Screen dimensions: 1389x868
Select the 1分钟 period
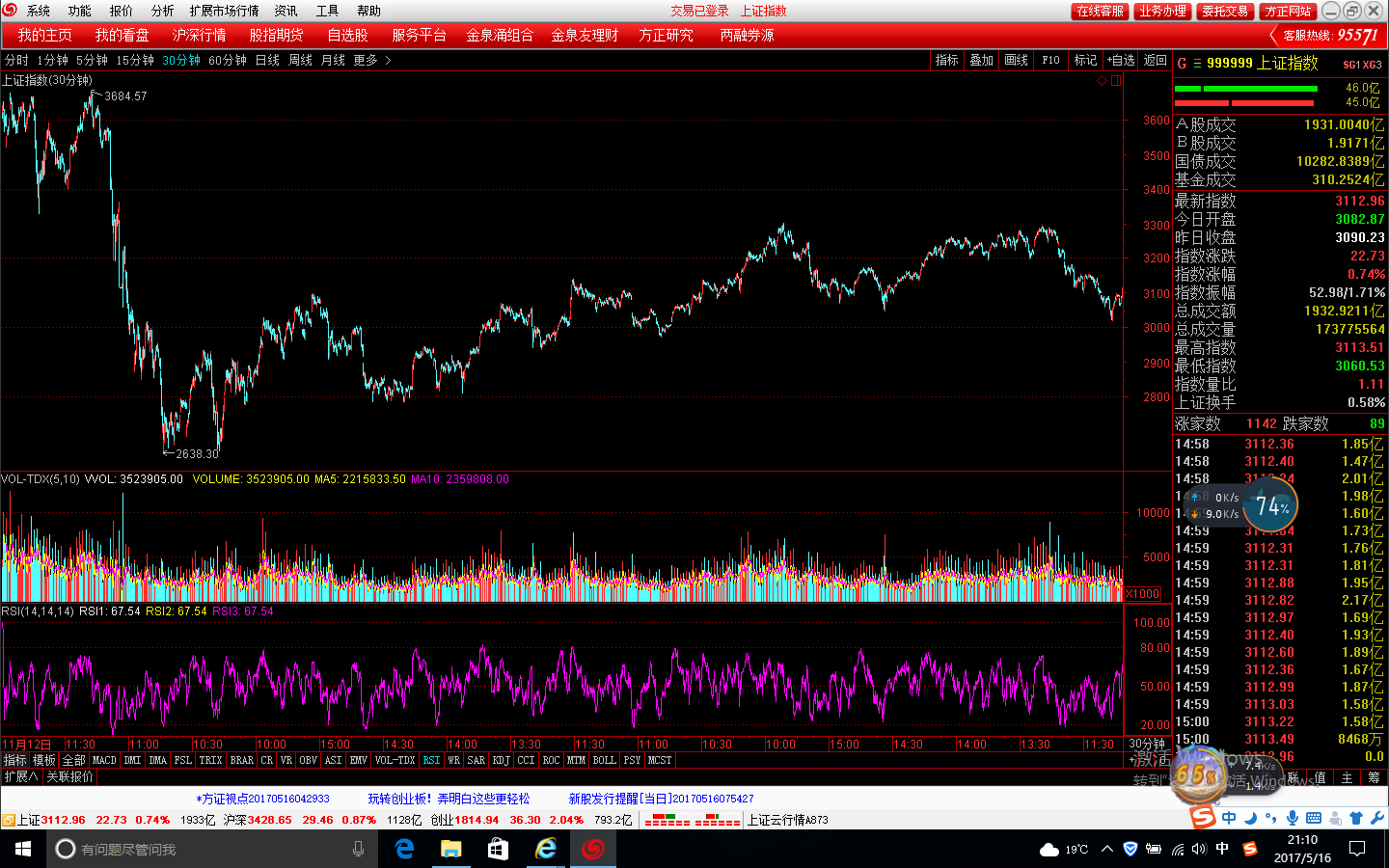point(52,60)
